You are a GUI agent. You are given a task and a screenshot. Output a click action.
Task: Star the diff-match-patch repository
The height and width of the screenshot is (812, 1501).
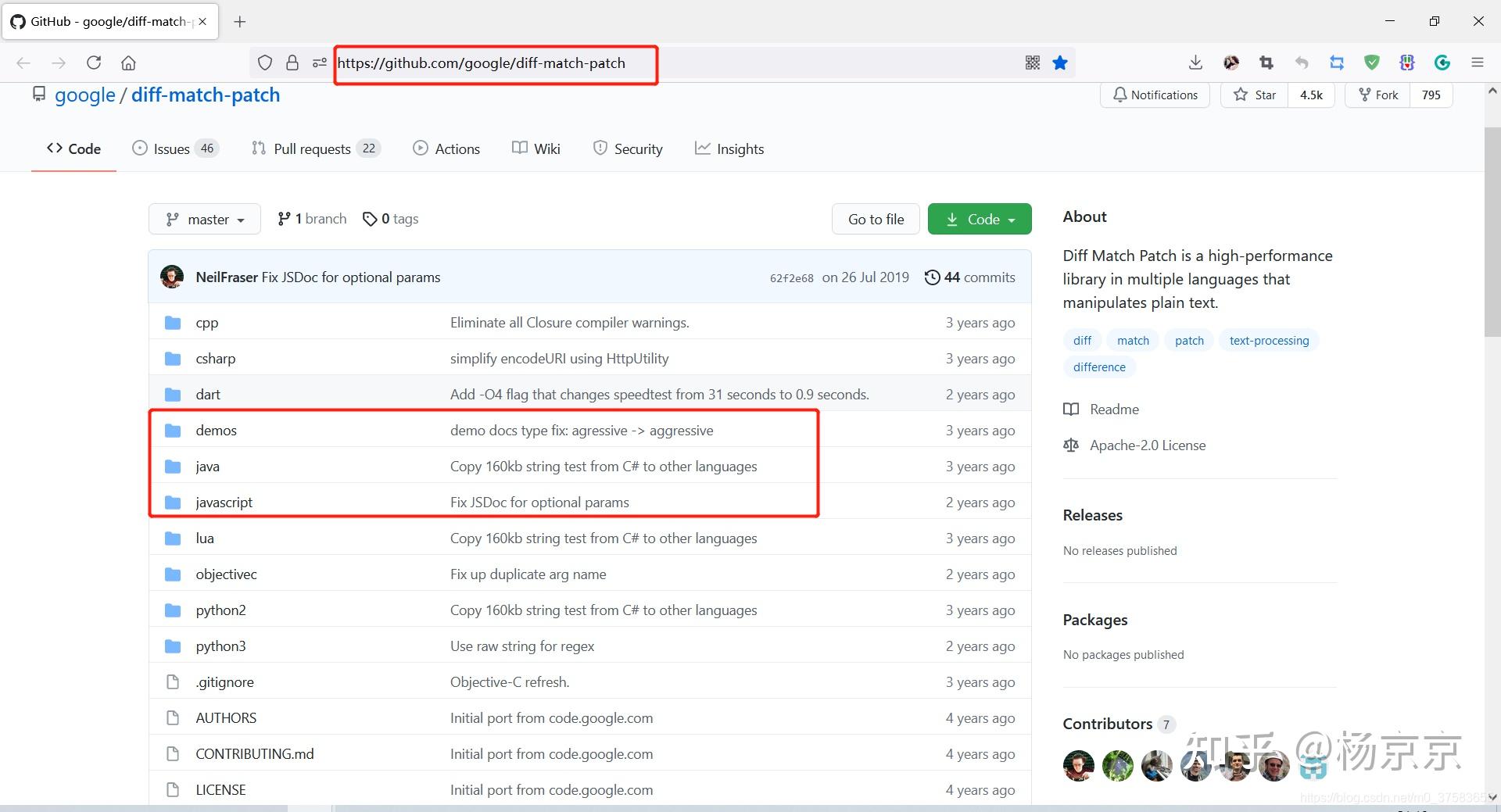click(1255, 95)
